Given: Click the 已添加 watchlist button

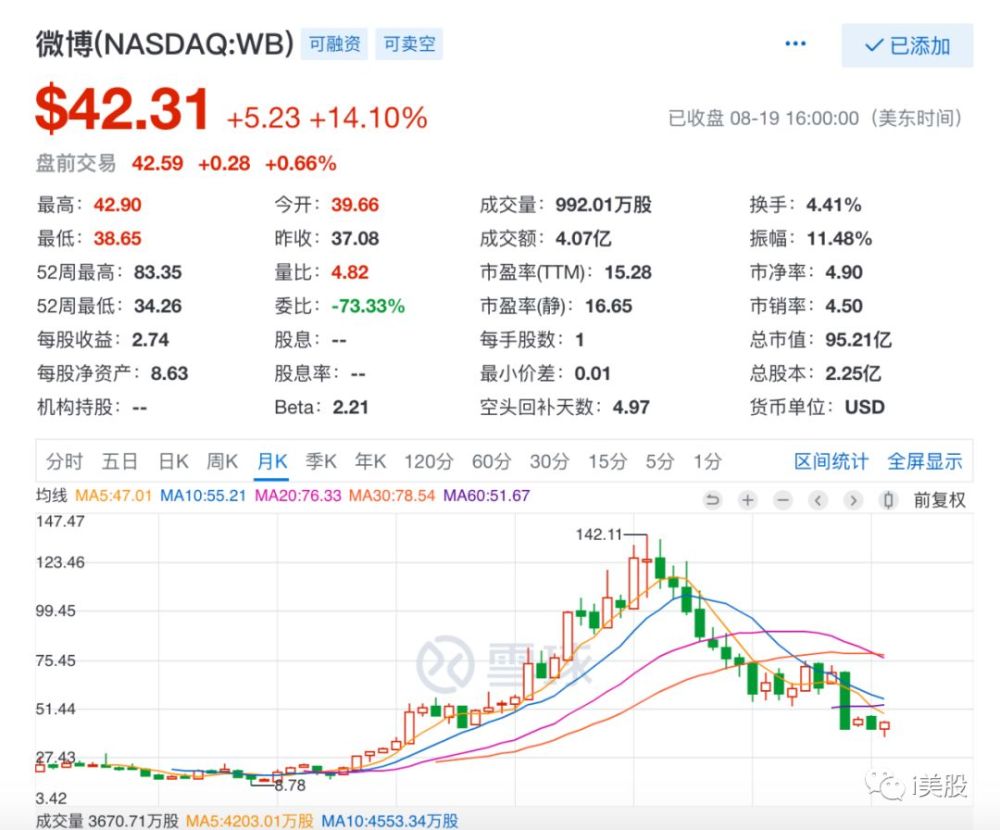Looking at the screenshot, I should pos(907,45).
